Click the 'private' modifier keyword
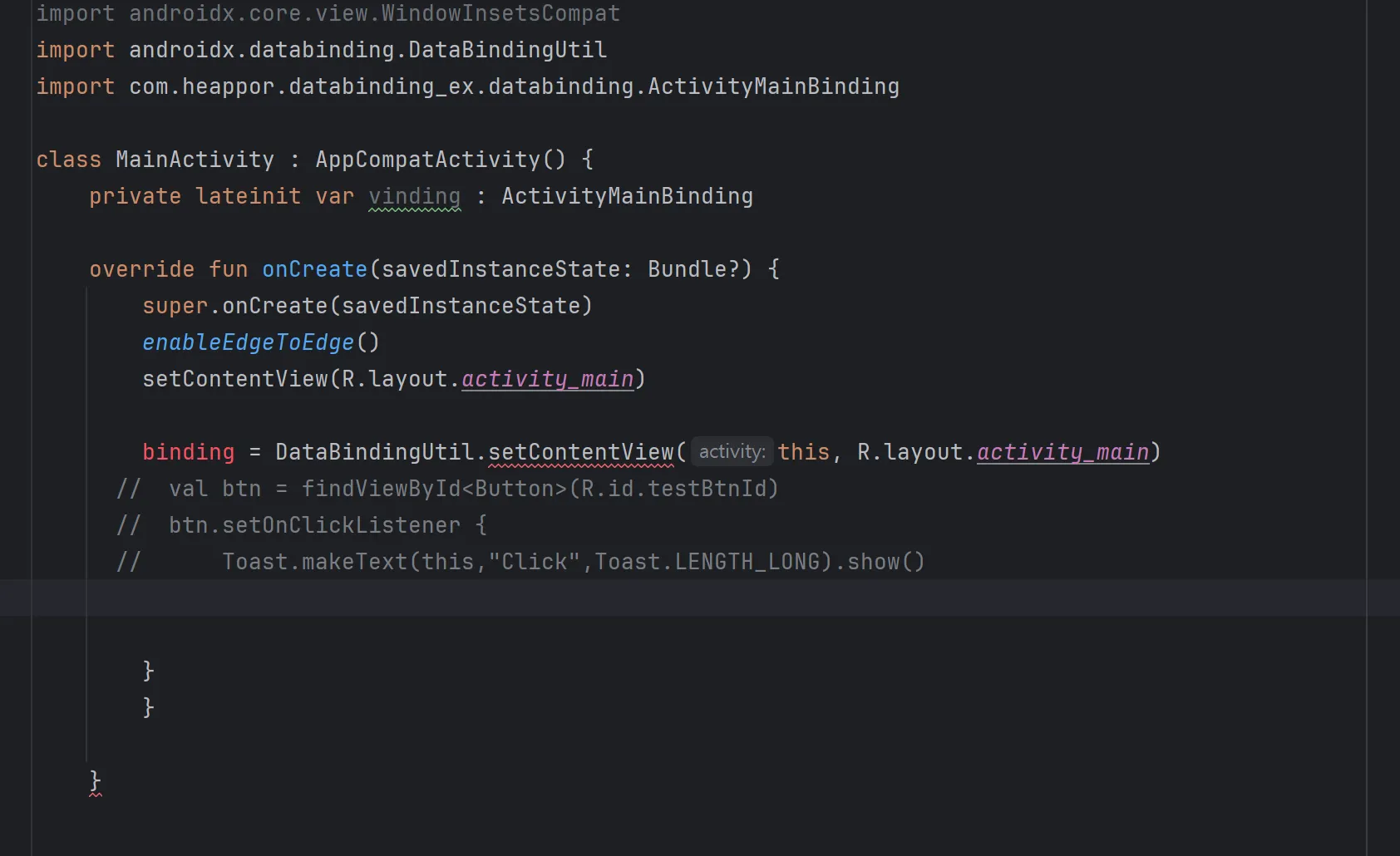The image size is (1400, 856). pyautogui.click(x=136, y=196)
